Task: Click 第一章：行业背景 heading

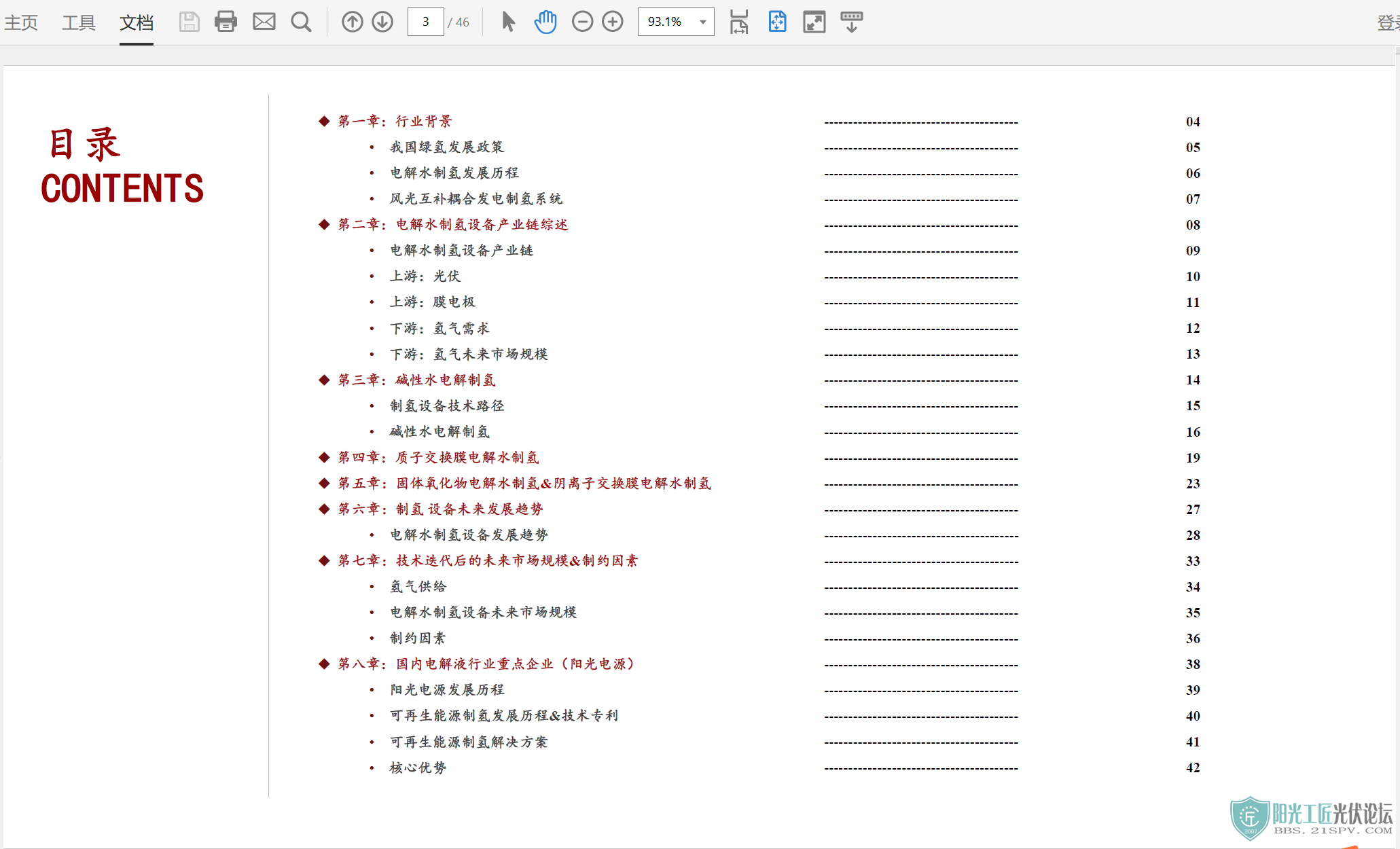Action: [x=395, y=122]
